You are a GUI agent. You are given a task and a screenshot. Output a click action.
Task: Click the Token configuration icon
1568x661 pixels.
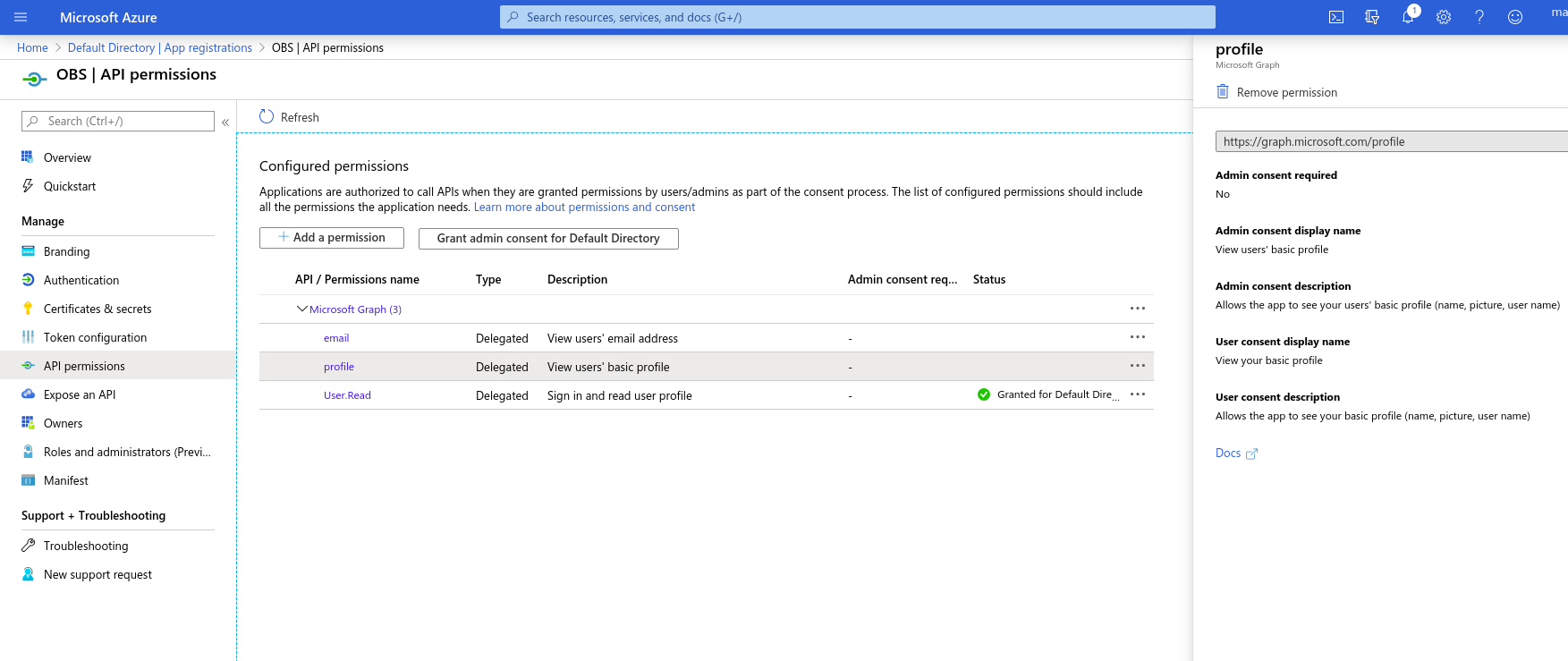28,337
